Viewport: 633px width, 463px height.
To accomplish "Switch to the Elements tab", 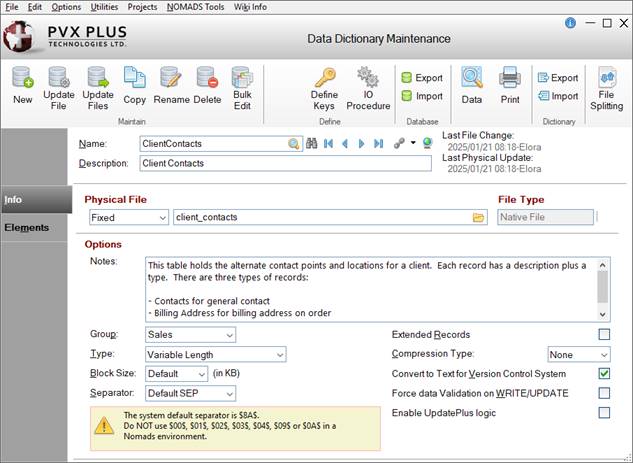I will pyautogui.click(x=27, y=228).
